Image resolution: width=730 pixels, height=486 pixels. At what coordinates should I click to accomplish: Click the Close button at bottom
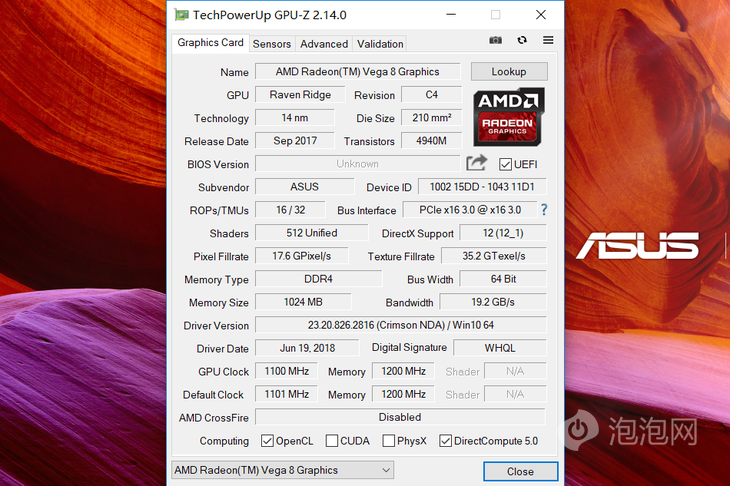click(520, 472)
